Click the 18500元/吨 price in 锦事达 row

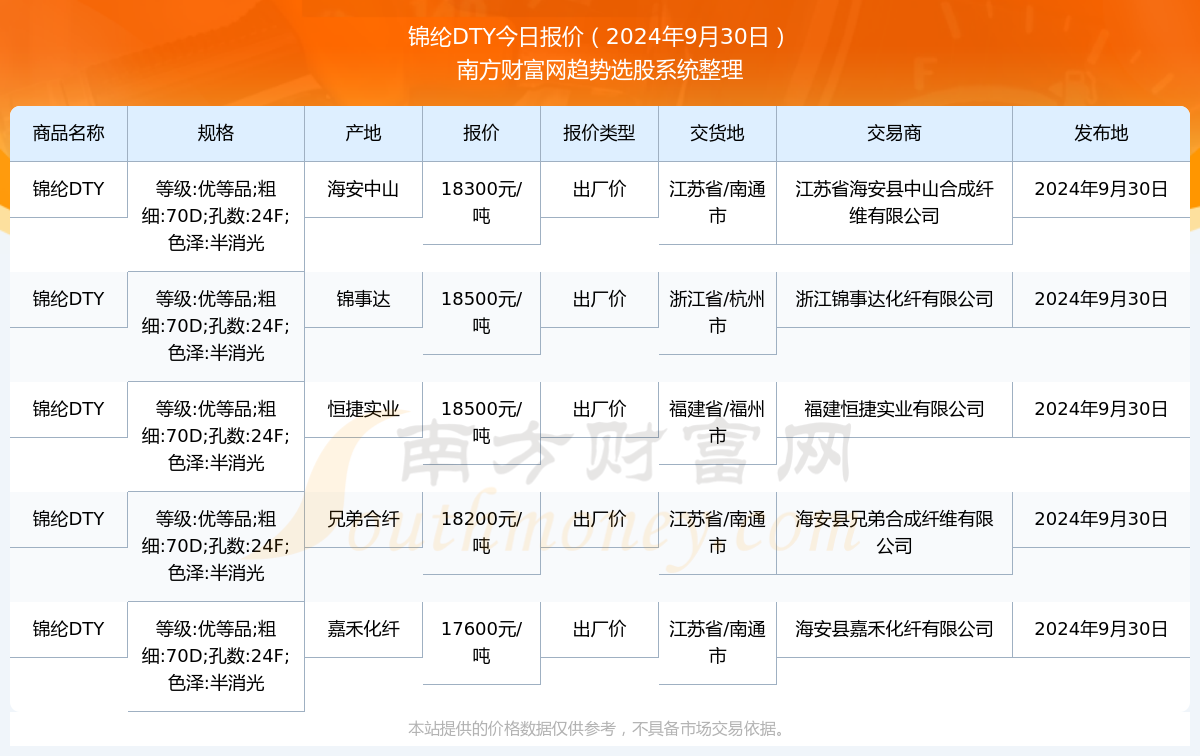(481, 312)
